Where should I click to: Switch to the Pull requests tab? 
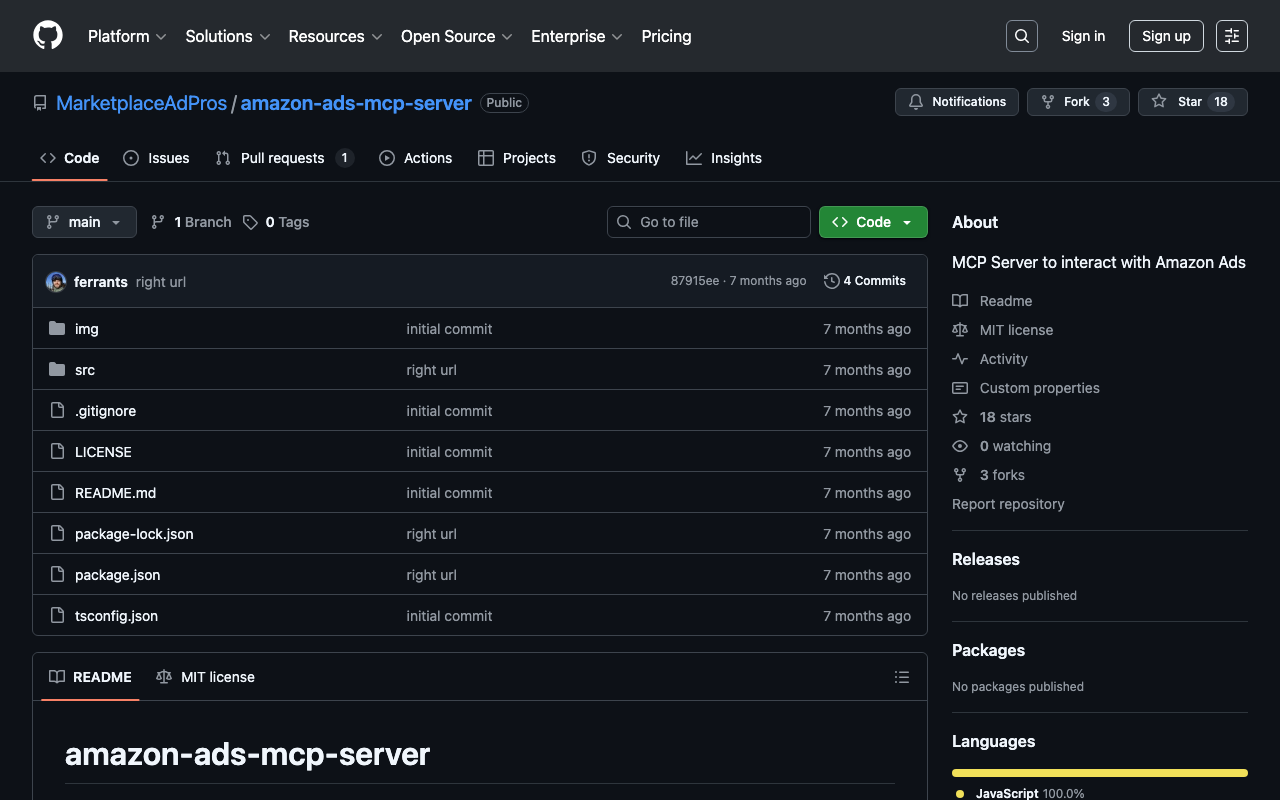[283, 158]
